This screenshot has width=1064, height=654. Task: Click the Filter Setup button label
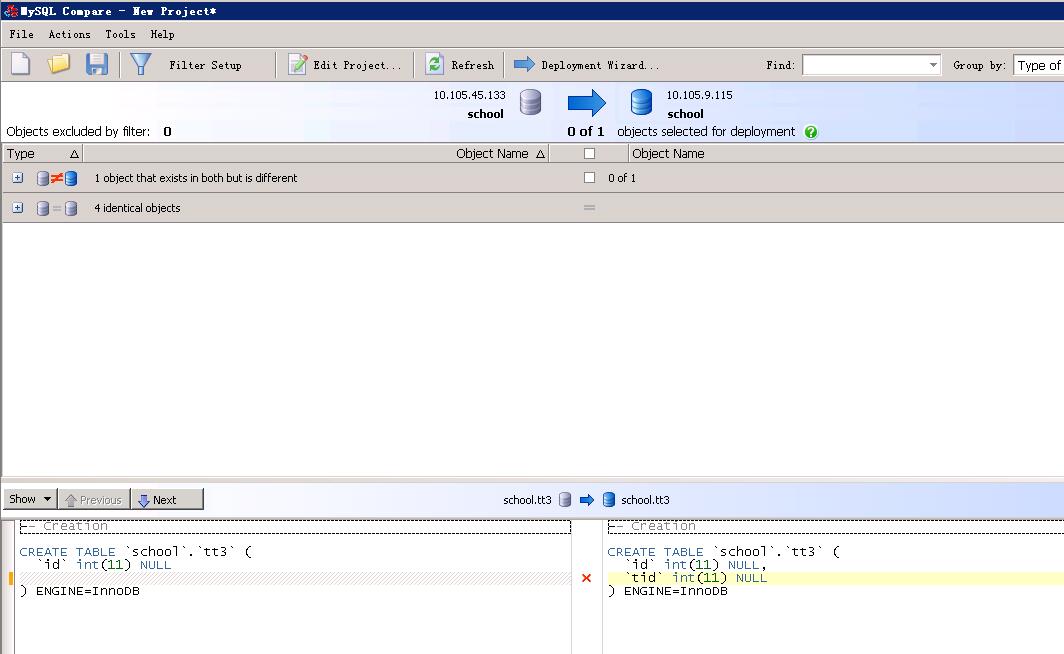(x=205, y=65)
